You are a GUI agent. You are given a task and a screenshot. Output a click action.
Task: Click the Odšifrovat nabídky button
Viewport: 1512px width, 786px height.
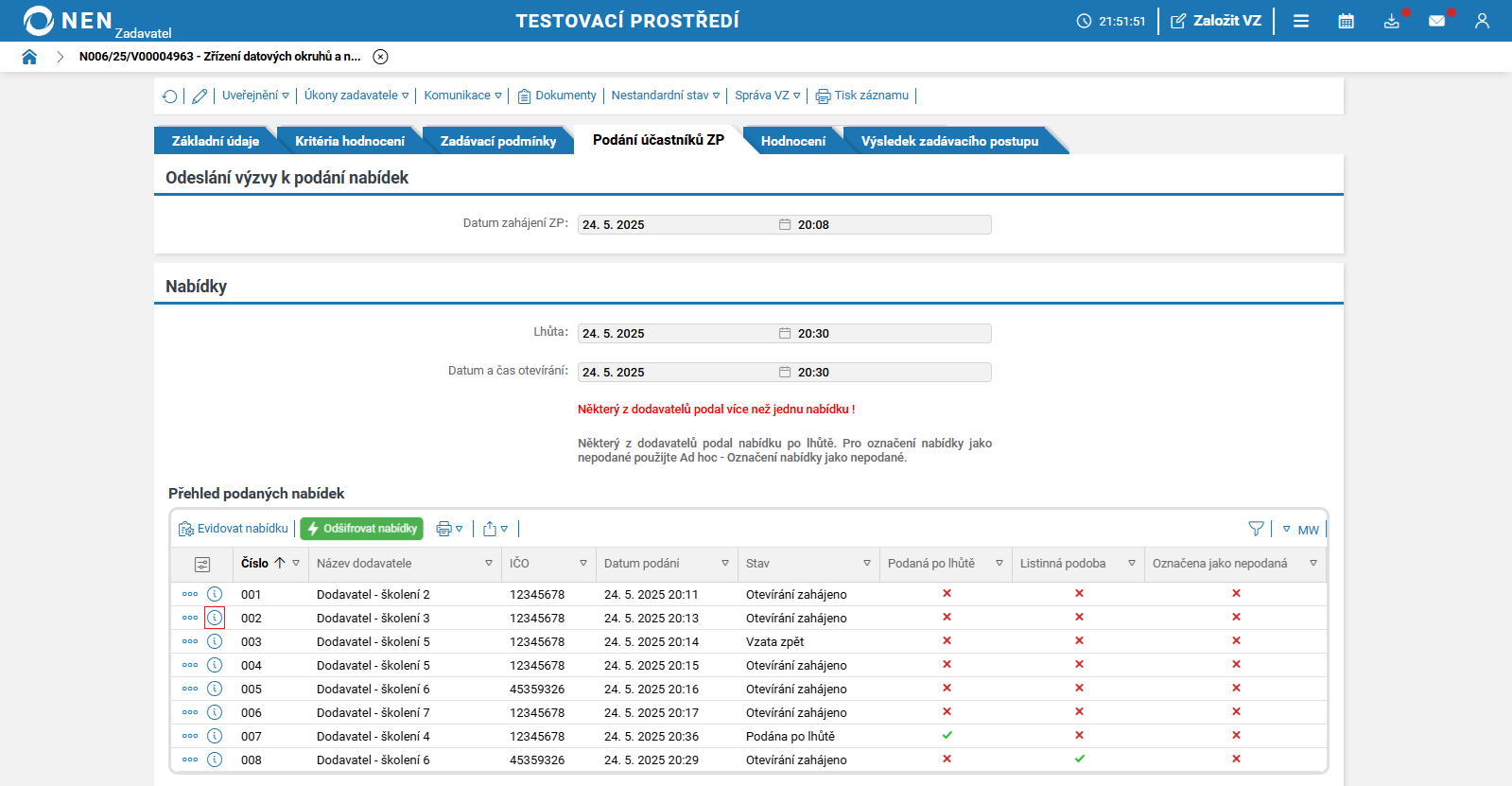361,529
